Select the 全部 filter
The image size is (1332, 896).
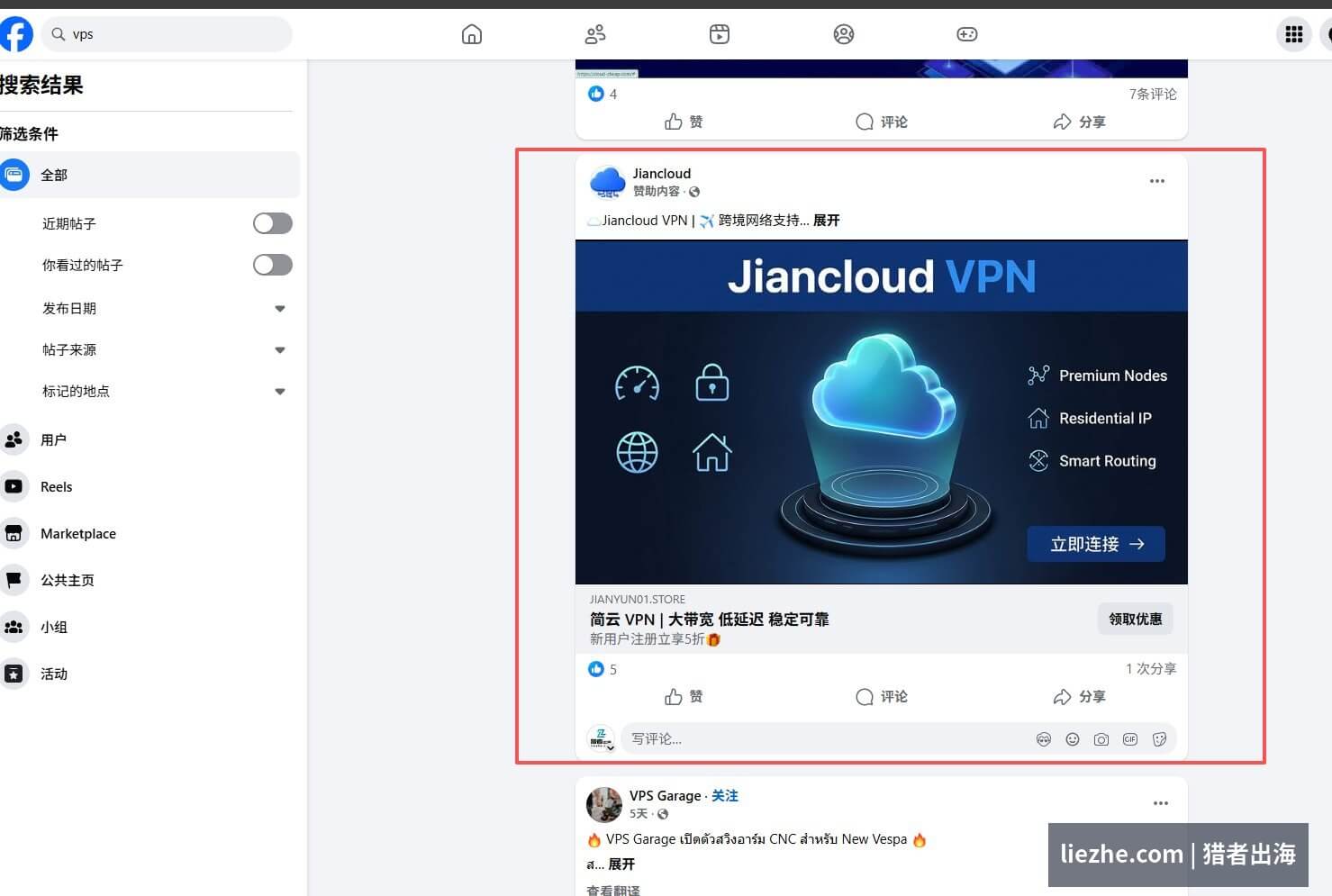(x=149, y=175)
